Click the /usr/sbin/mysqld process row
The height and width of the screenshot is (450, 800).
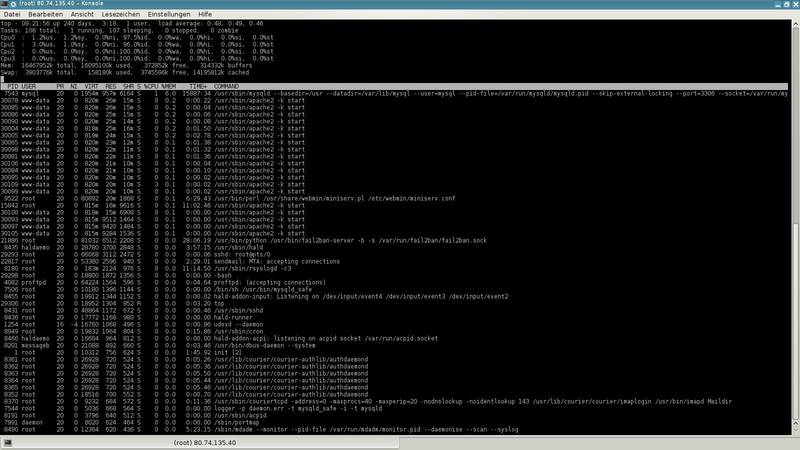(394, 94)
